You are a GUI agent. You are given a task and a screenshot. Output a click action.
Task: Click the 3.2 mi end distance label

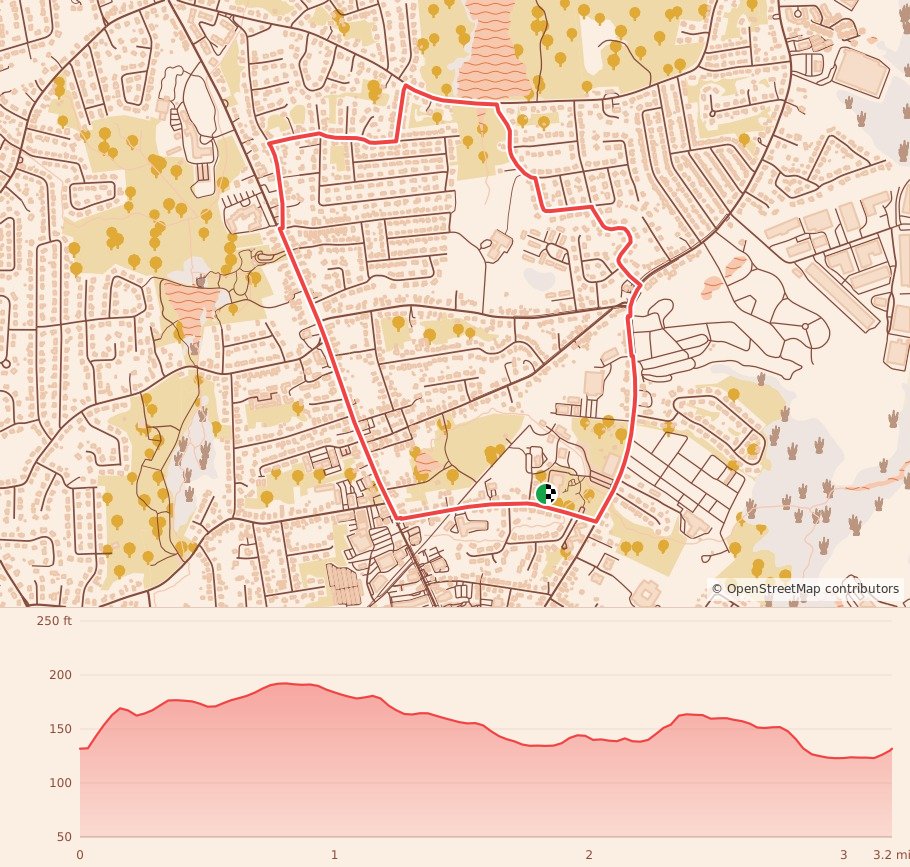891,854
